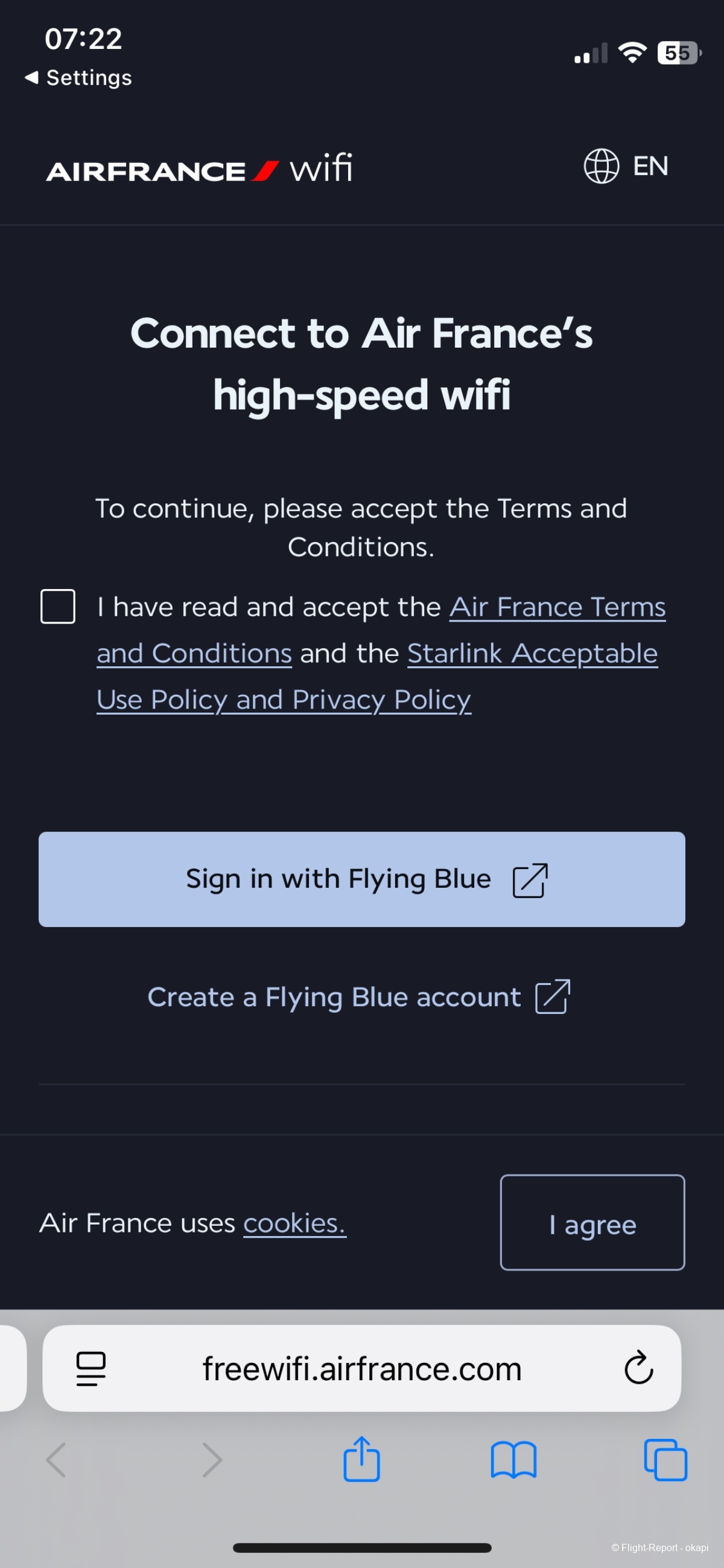Viewport: 724px width, 1568px height.
Task: Open the EN language selector
Action: pos(650,166)
